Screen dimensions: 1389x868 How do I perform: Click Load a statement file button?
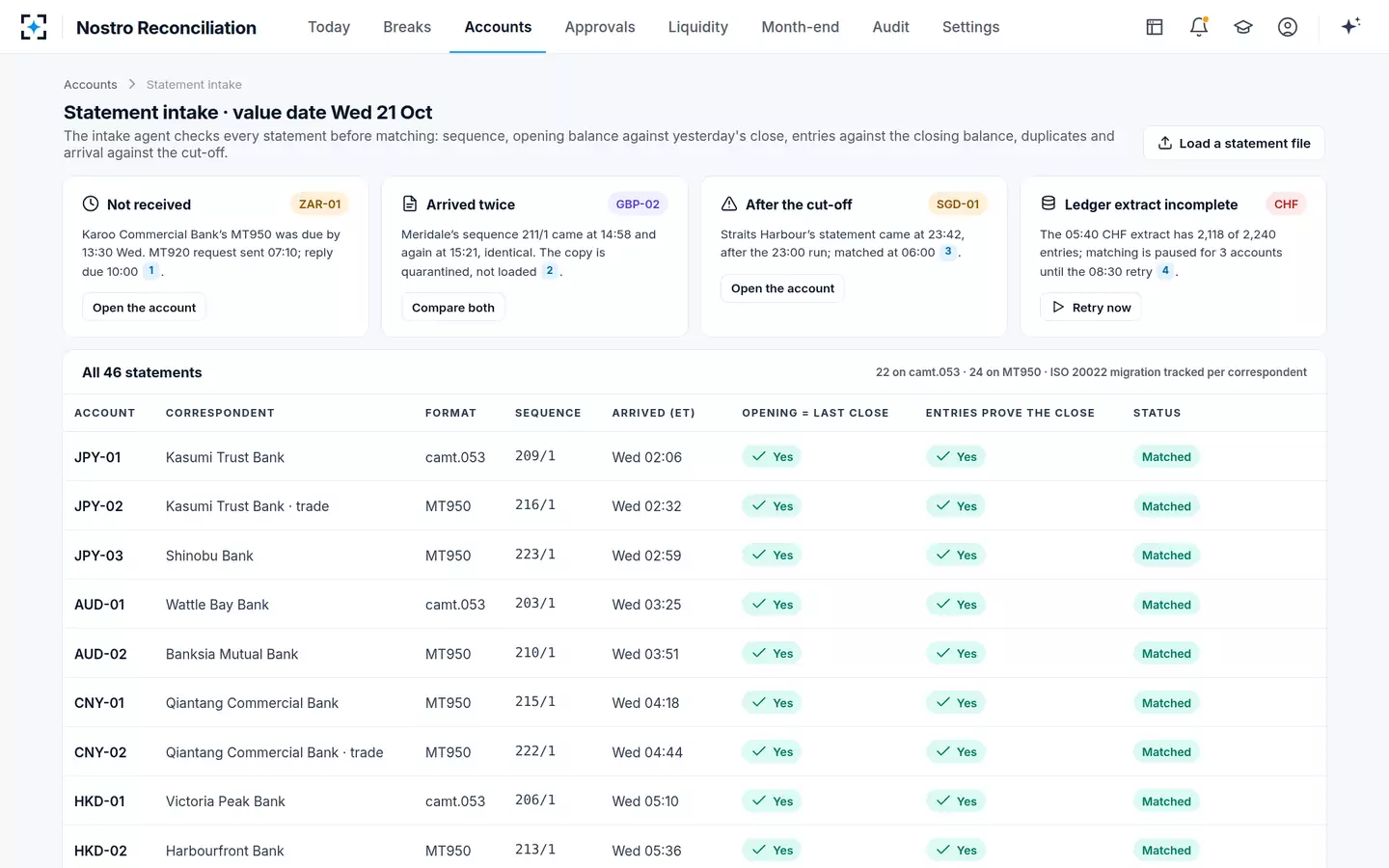pos(1234,143)
